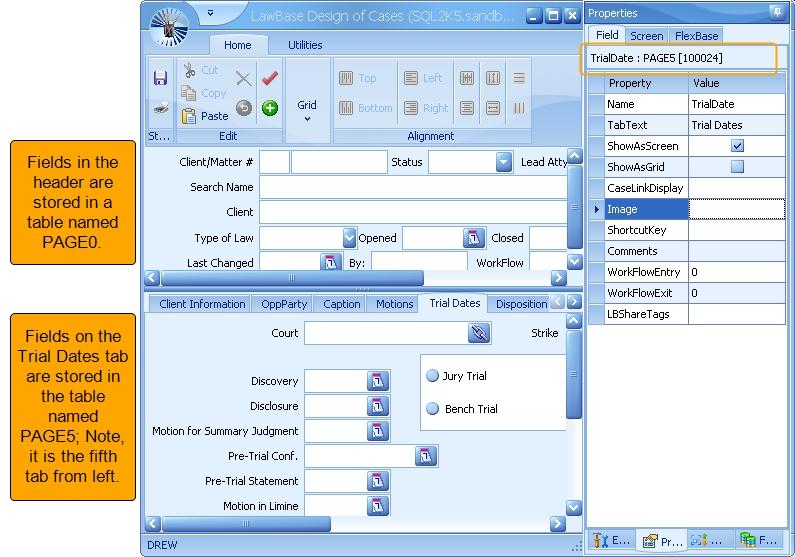795x557 pixels.
Task: Click the green plus add icon
Action: pos(270,108)
